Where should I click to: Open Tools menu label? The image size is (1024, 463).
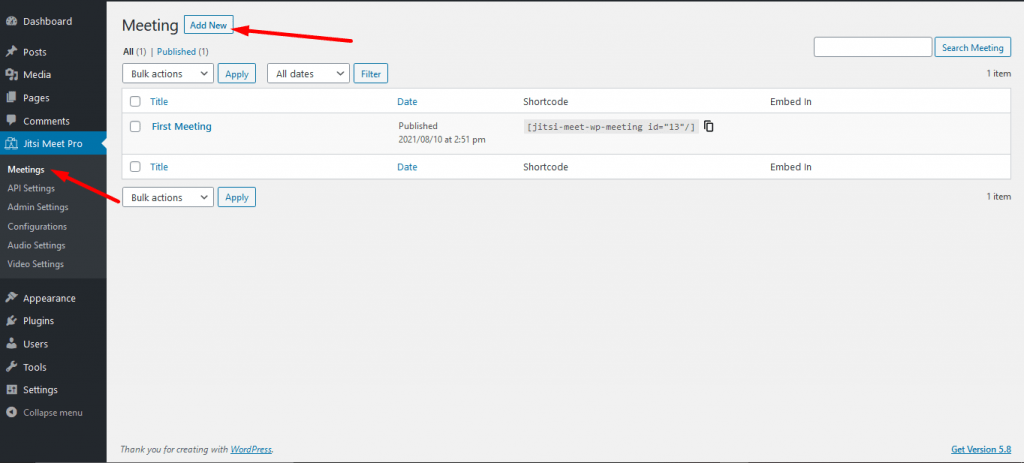35,367
